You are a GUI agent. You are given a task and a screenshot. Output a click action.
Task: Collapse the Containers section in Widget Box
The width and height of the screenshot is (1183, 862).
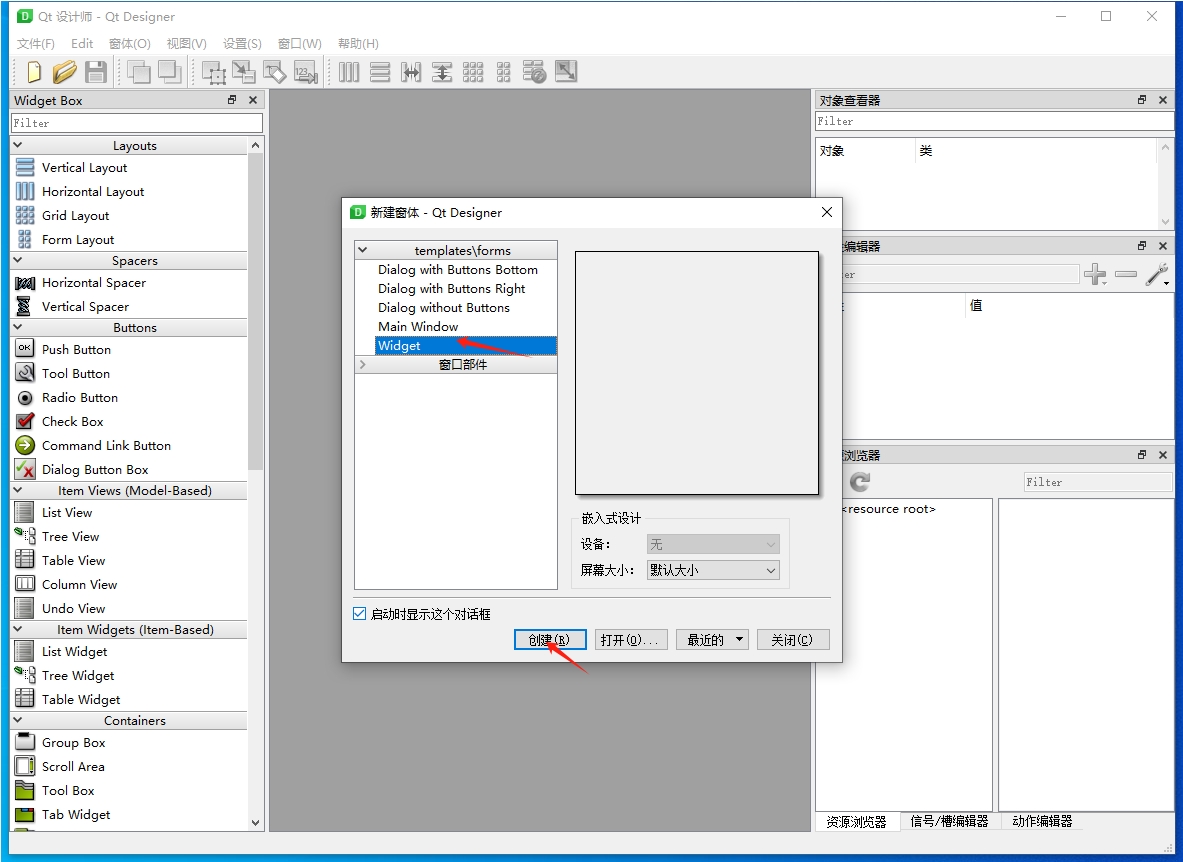click(18, 720)
